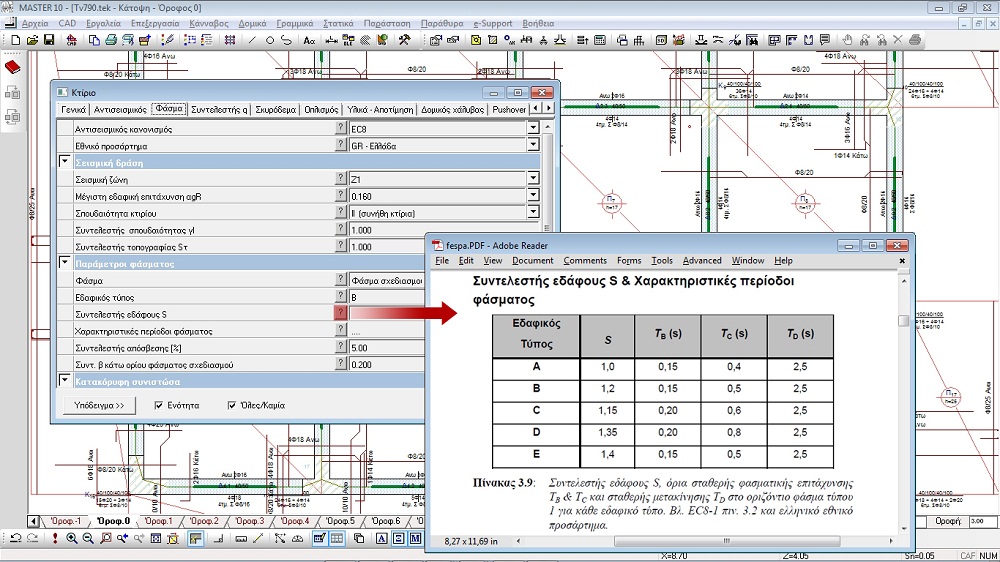This screenshot has height=562, width=1000.
Task: Zoom out using the magnifier minus icon
Action: [88, 538]
